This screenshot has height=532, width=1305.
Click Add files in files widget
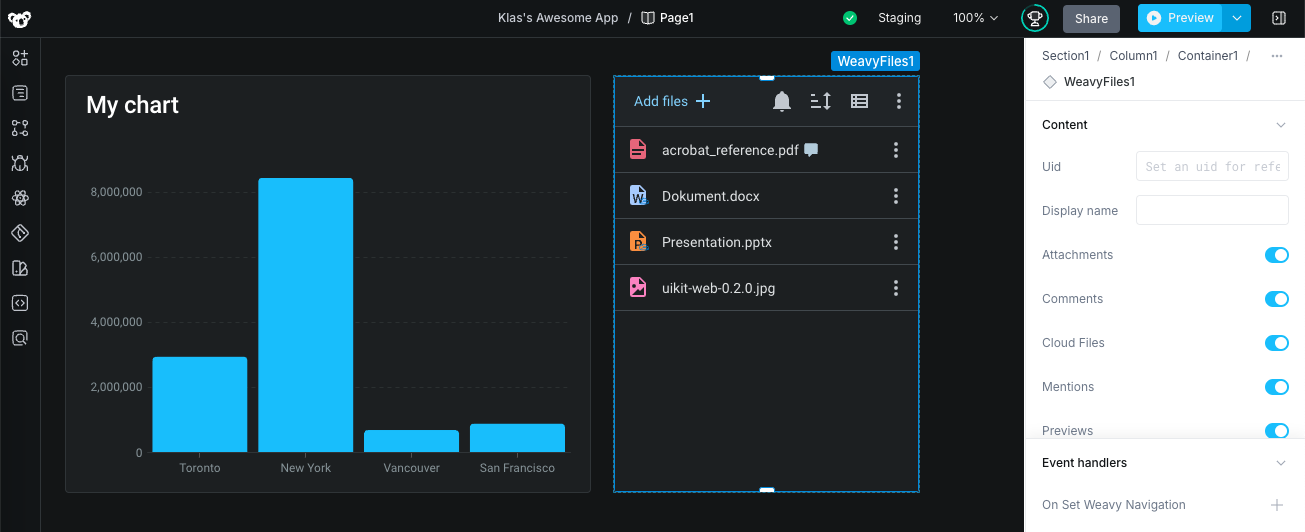[x=672, y=101]
